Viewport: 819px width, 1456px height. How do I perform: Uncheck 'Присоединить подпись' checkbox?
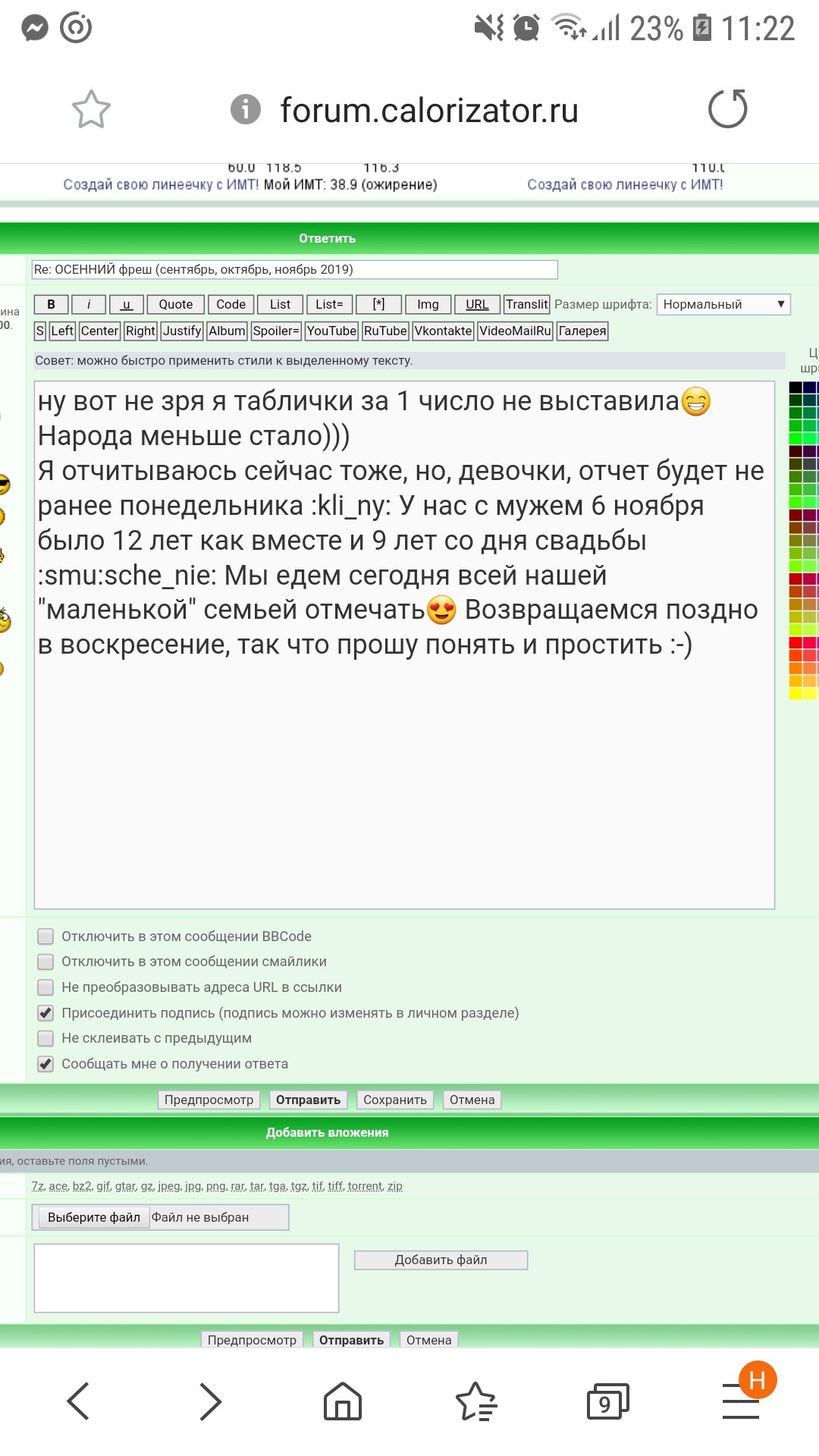coord(45,1013)
